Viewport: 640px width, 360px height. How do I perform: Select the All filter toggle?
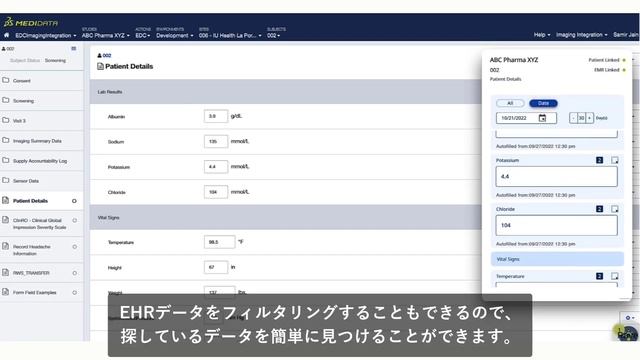pos(510,103)
